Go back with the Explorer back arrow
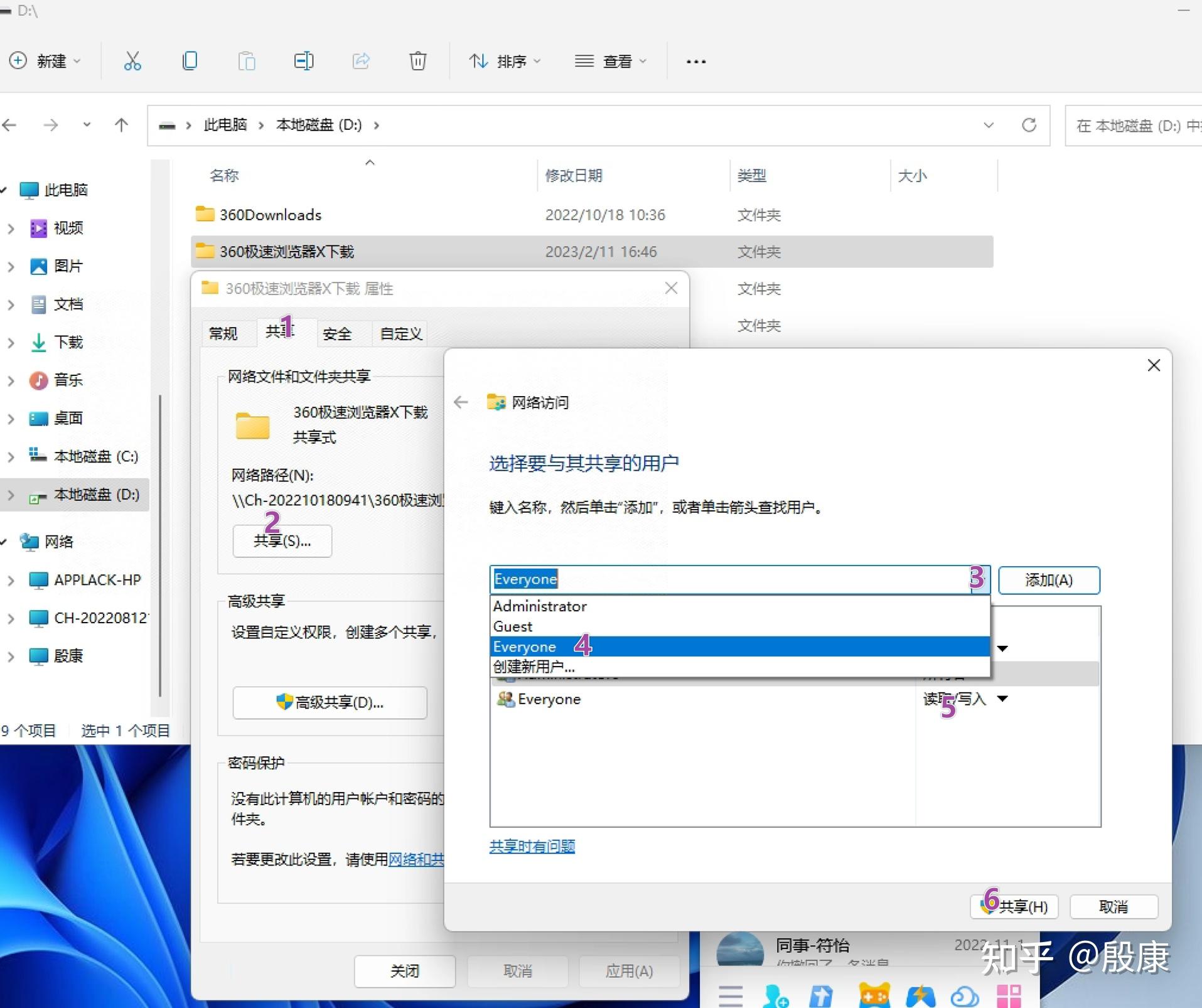The width and height of the screenshot is (1202, 1008). tap(9, 125)
